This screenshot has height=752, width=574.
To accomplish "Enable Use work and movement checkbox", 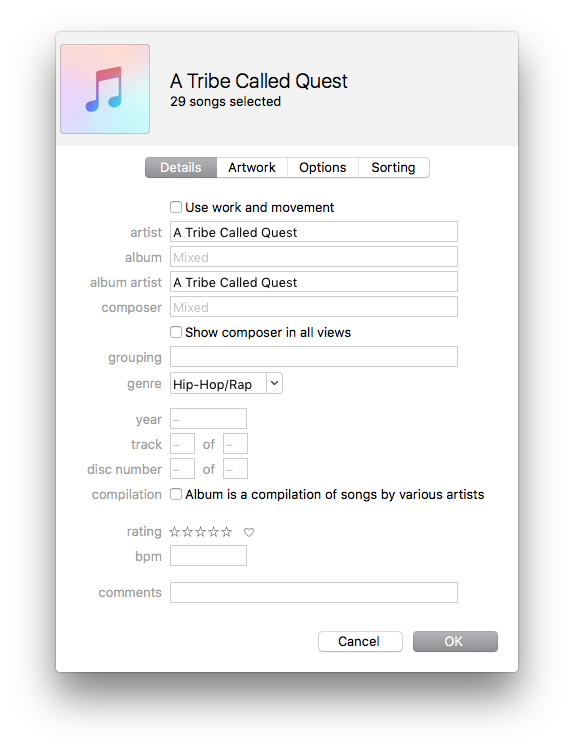I will (176, 207).
